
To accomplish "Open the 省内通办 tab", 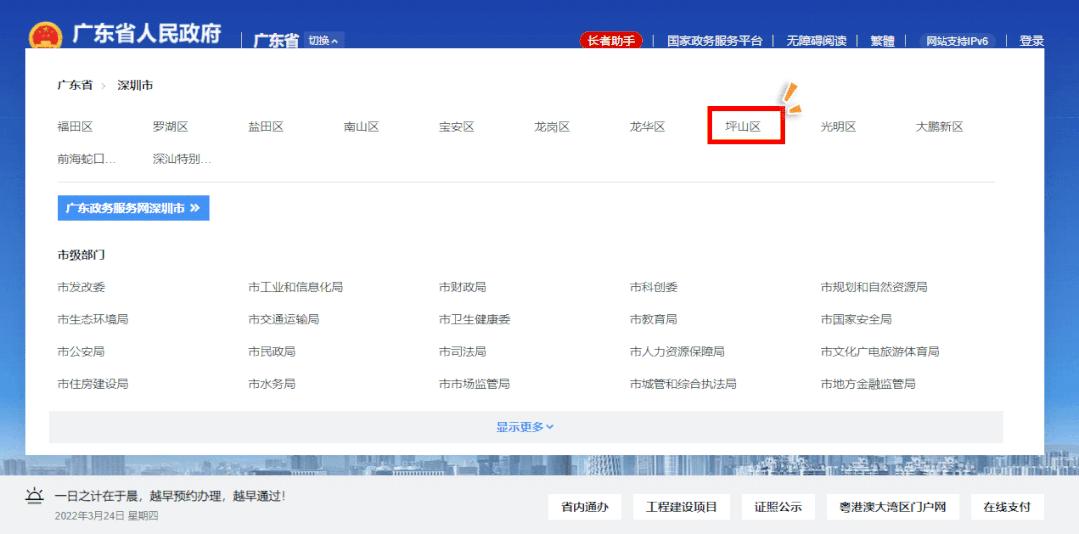I will click(x=584, y=507).
